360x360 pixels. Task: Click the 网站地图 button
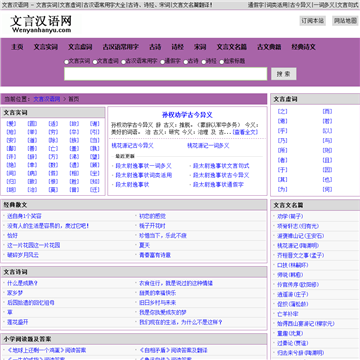click(345, 21)
